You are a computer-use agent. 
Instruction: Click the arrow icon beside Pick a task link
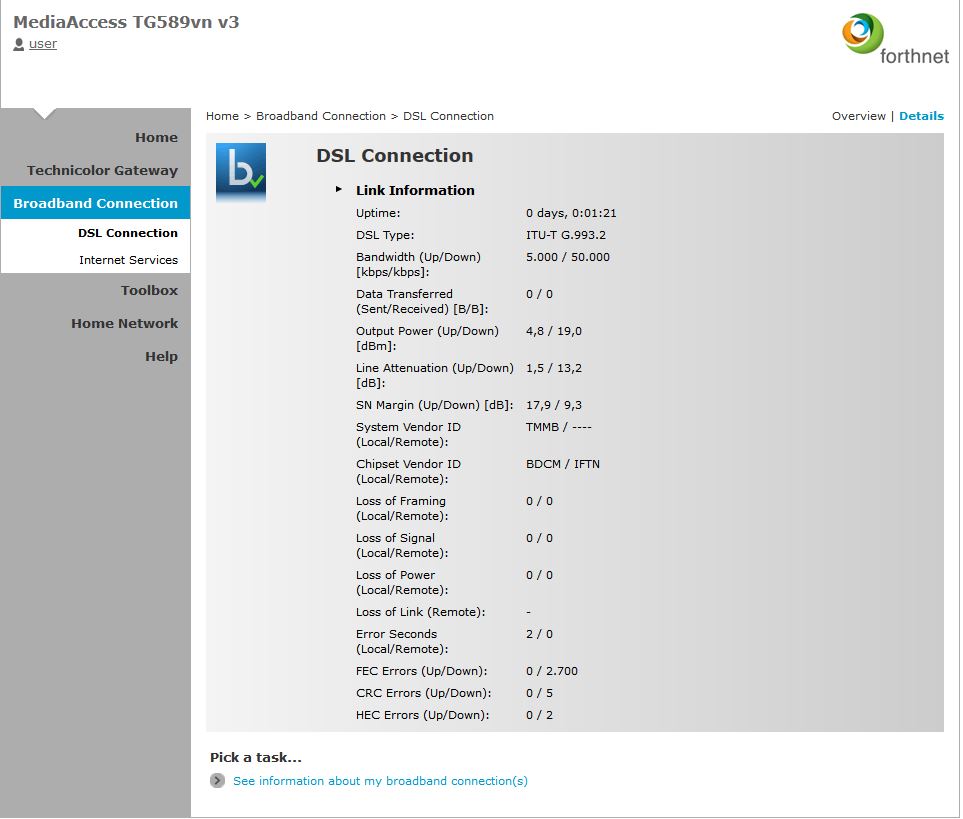[217, 780]
